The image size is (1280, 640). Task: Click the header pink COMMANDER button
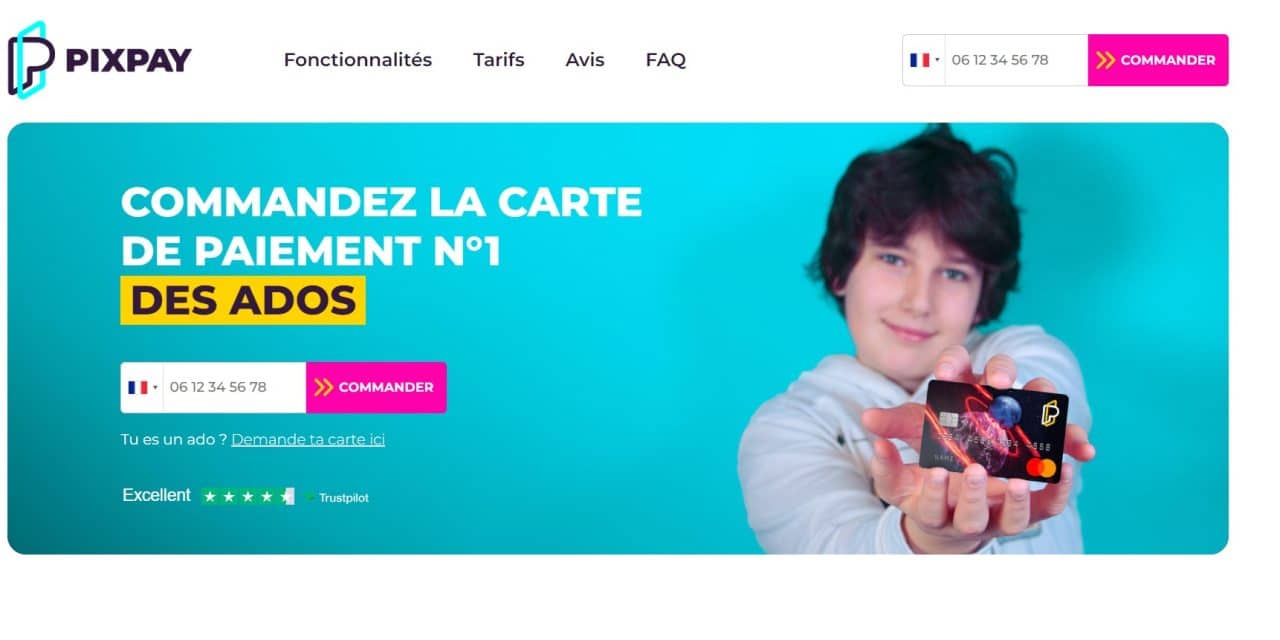point(1158,60)
